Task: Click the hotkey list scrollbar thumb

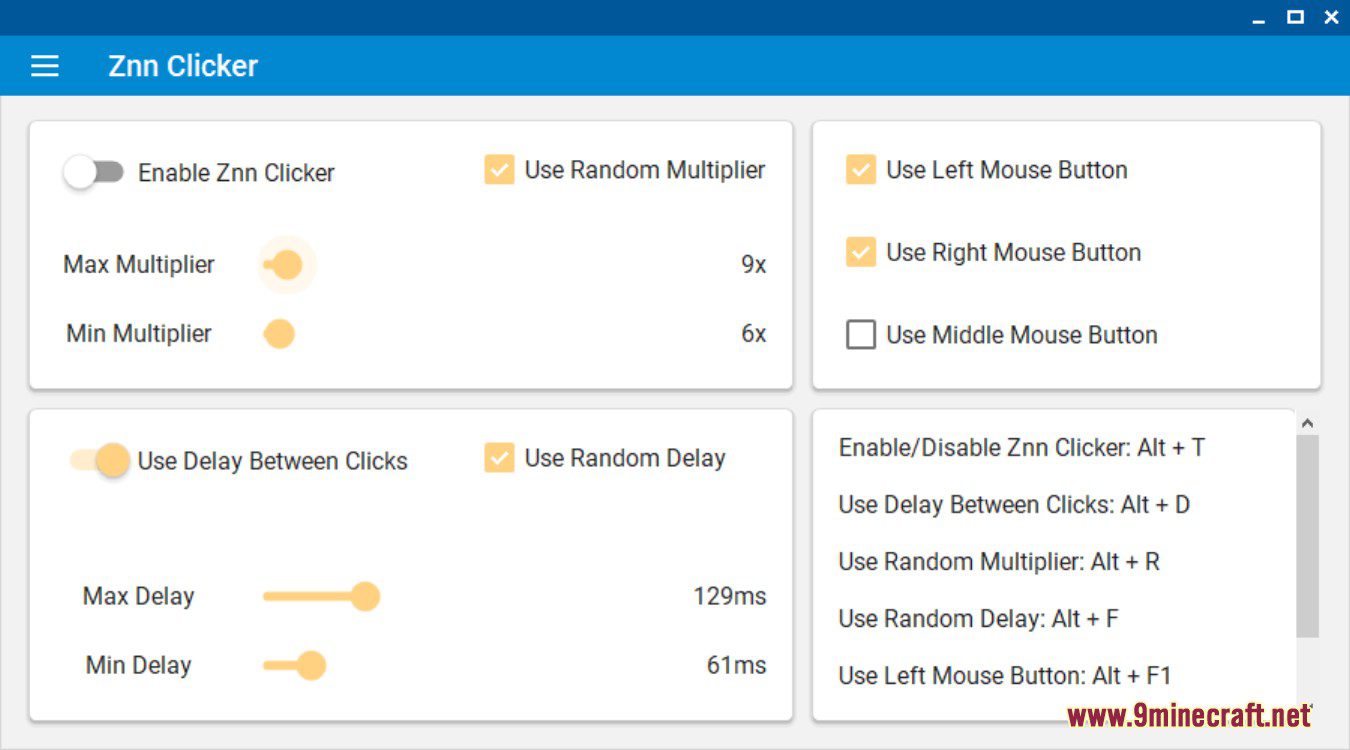Action: click(1307, 535)
